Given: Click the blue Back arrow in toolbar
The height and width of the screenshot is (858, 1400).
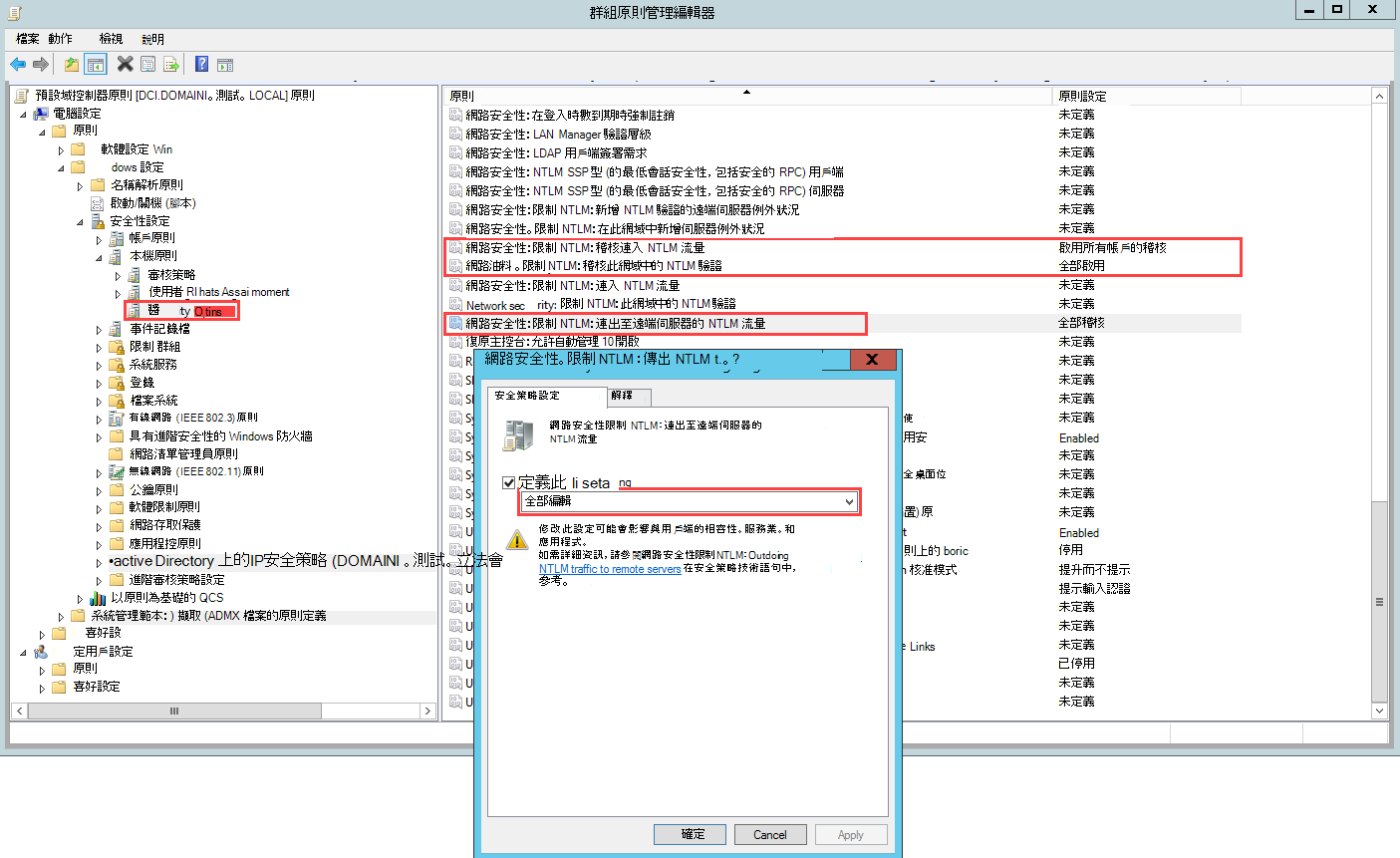Looking at the screenshot, I should pyautogui.click(x=18, y=65).
